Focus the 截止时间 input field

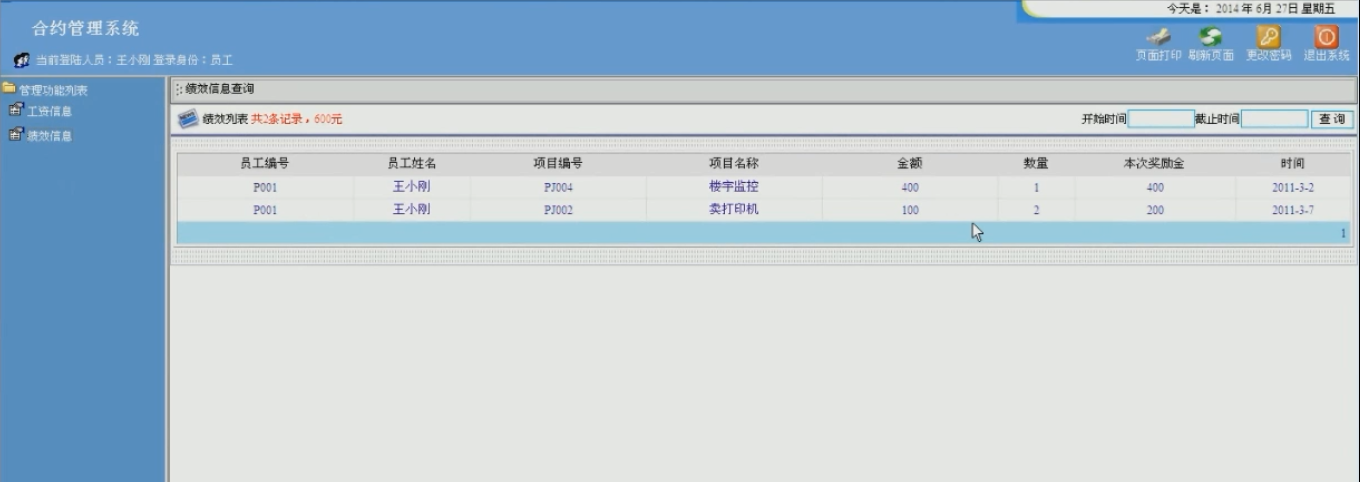[x=1274, y=119]
